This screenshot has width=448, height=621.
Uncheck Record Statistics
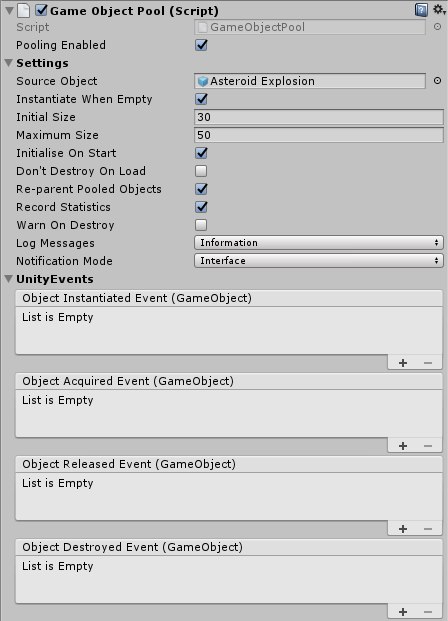pyautogui.click(x=201, y=207)
